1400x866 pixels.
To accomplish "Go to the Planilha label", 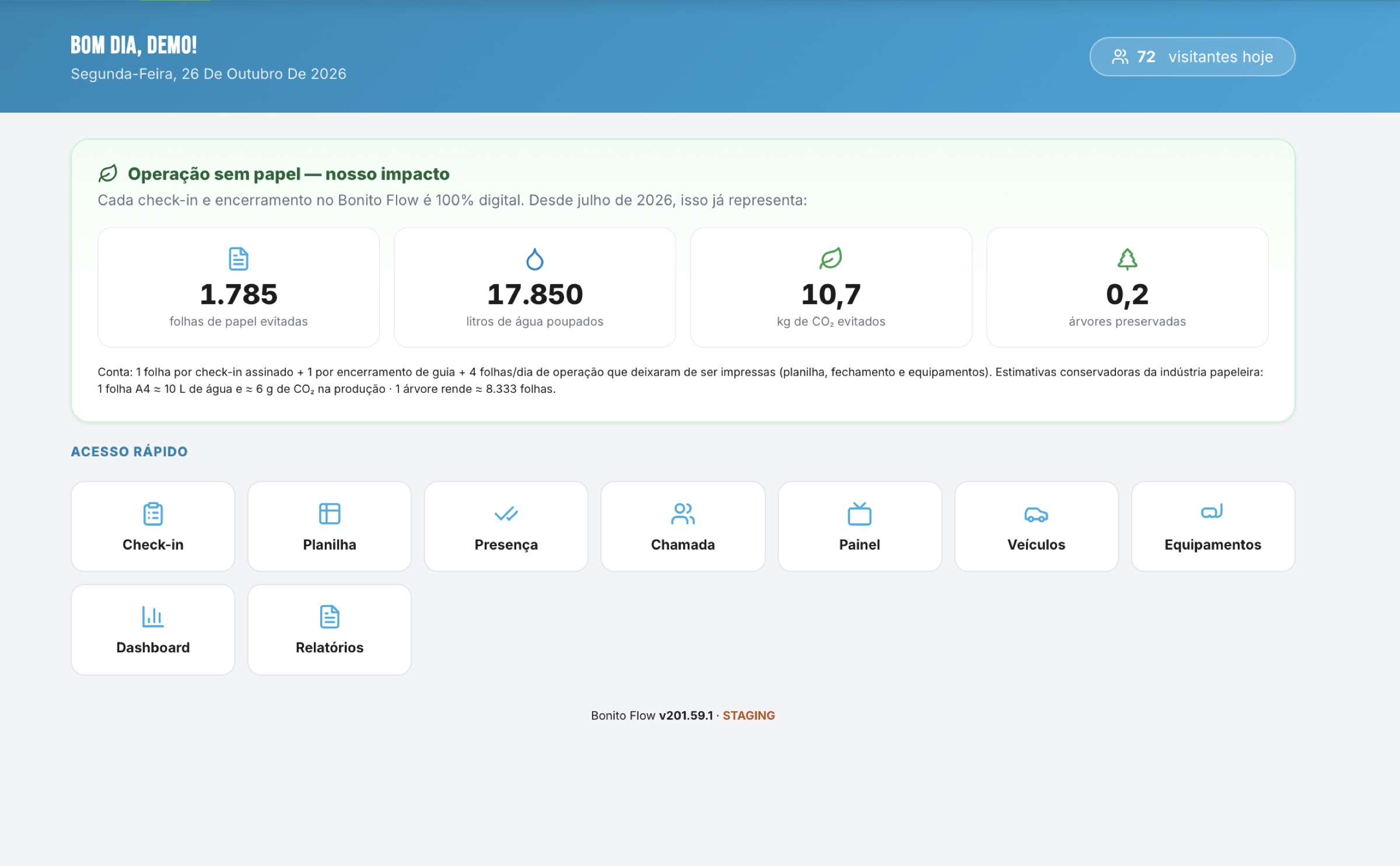I will point(330,544).
